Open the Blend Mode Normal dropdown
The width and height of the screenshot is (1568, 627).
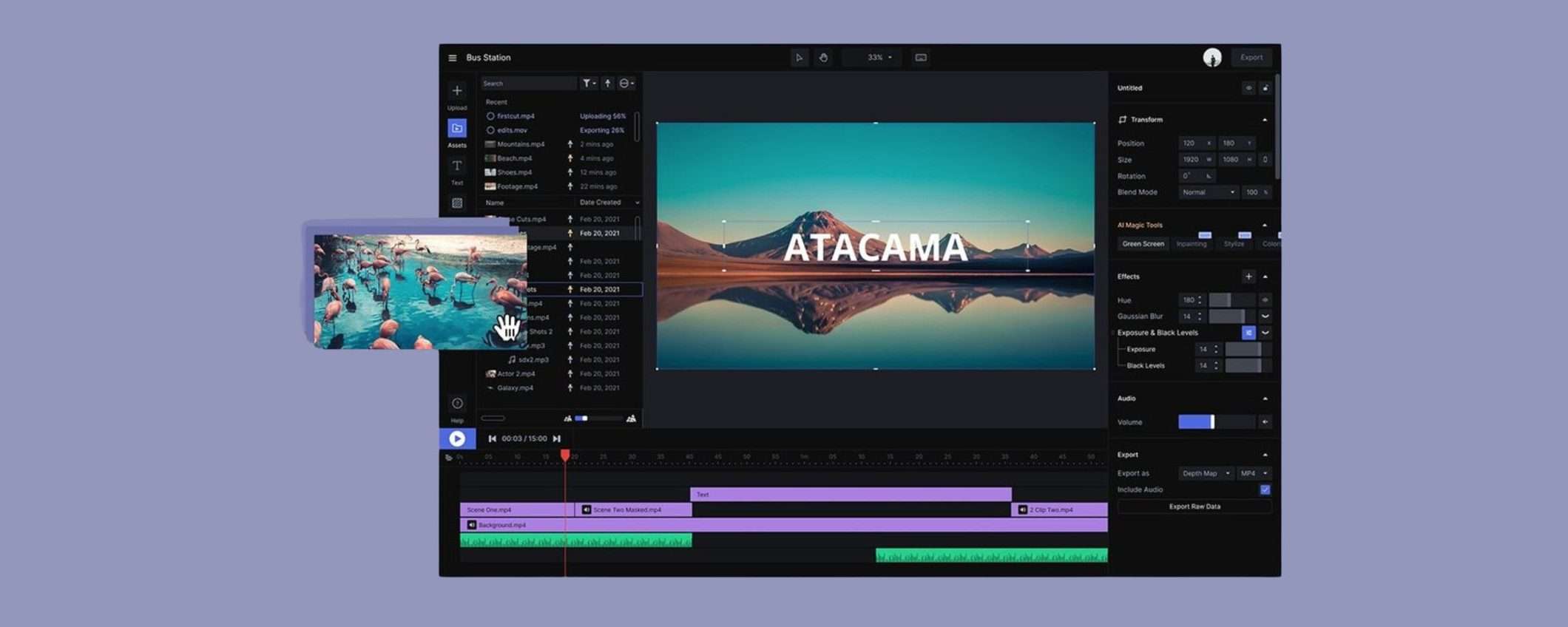tap(1208, 192)
